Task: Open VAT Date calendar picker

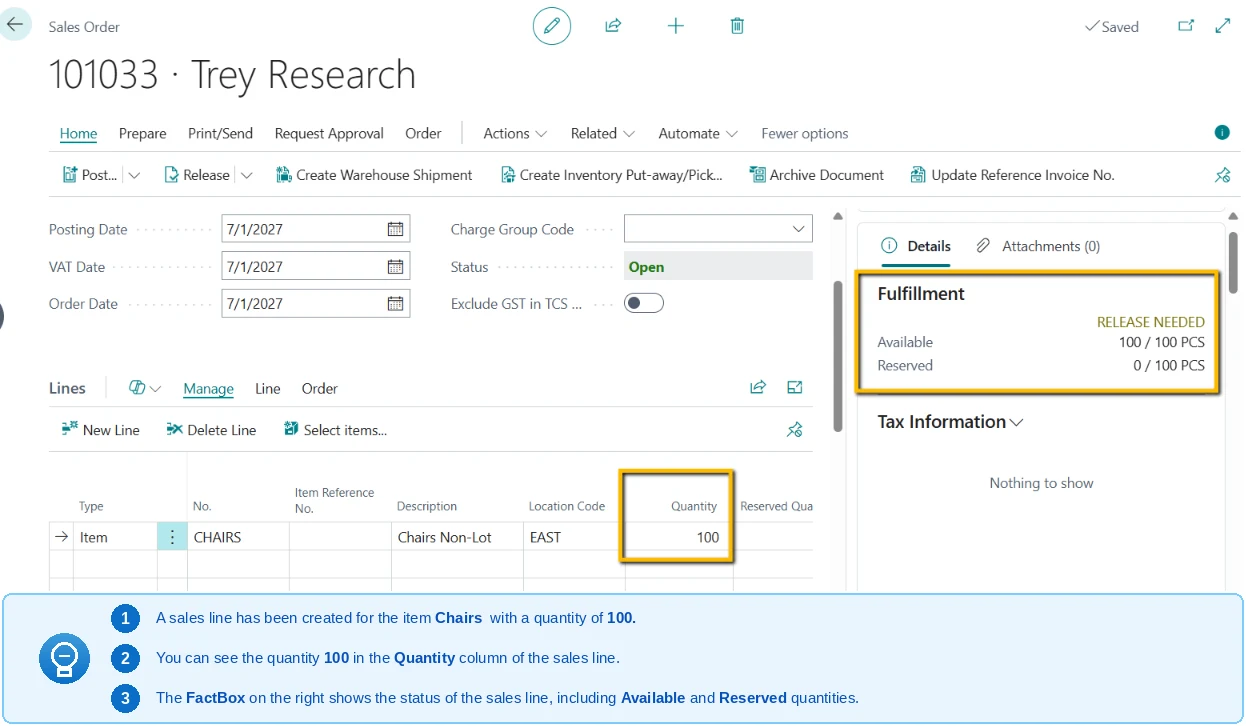Action: (396, 267)
